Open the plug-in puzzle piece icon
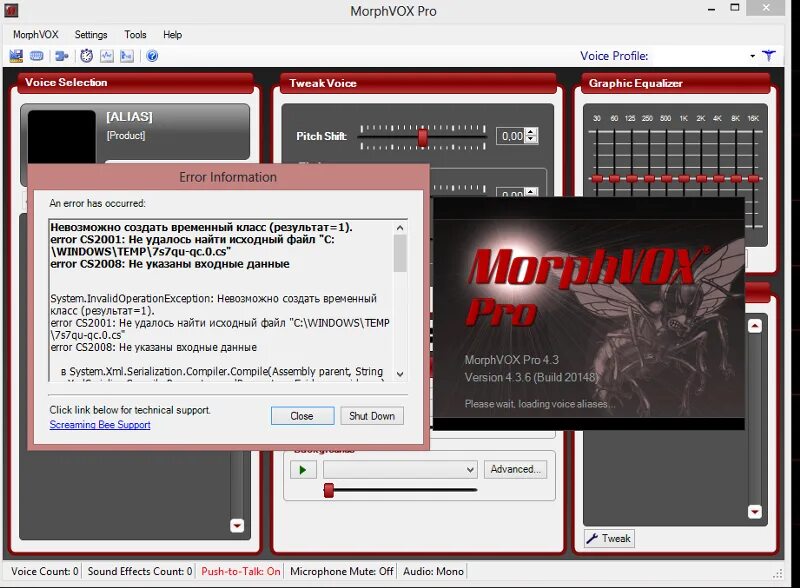This screenshot has height=588, width=800. (62, 56)
